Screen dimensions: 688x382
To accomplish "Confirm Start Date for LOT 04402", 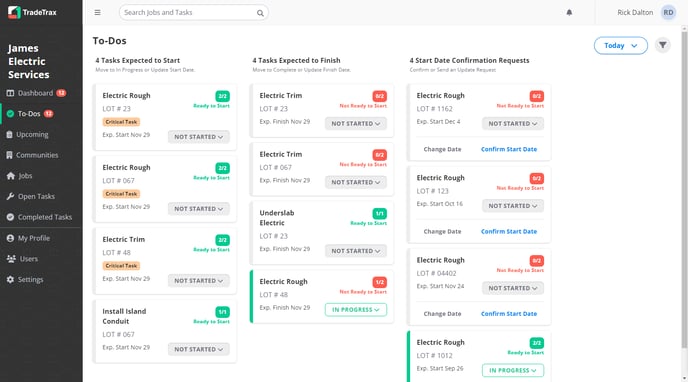I will (x=509, y=314).
